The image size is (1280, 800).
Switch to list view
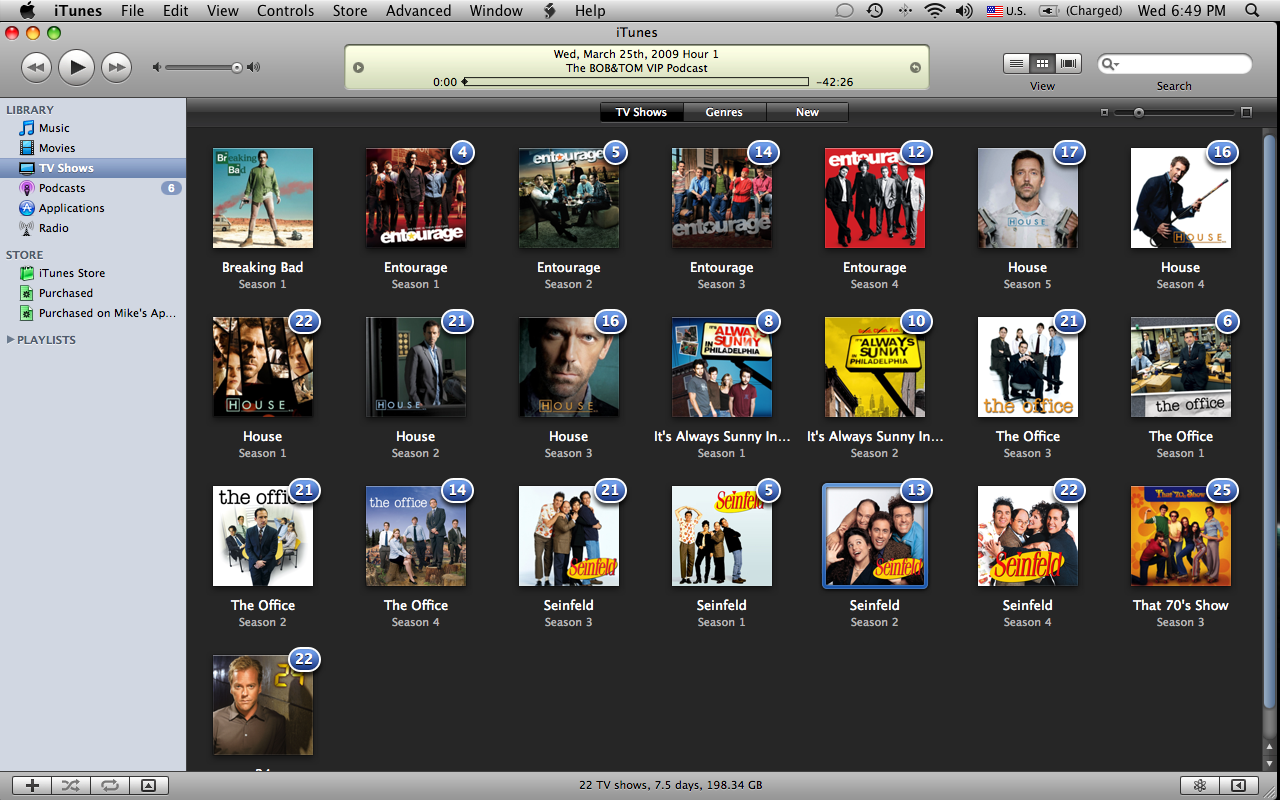[x=1016, y=63]
